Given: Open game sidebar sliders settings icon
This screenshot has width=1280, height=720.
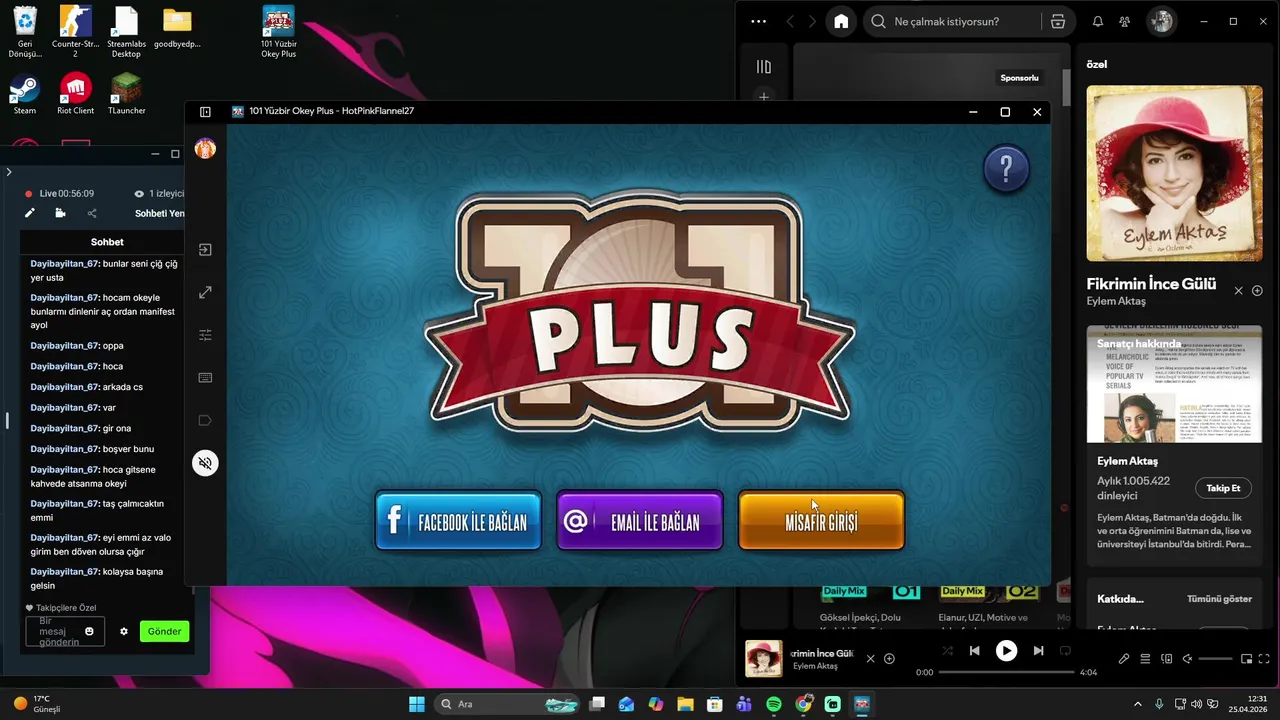Looking at the screenshot, I should (205, 335).
